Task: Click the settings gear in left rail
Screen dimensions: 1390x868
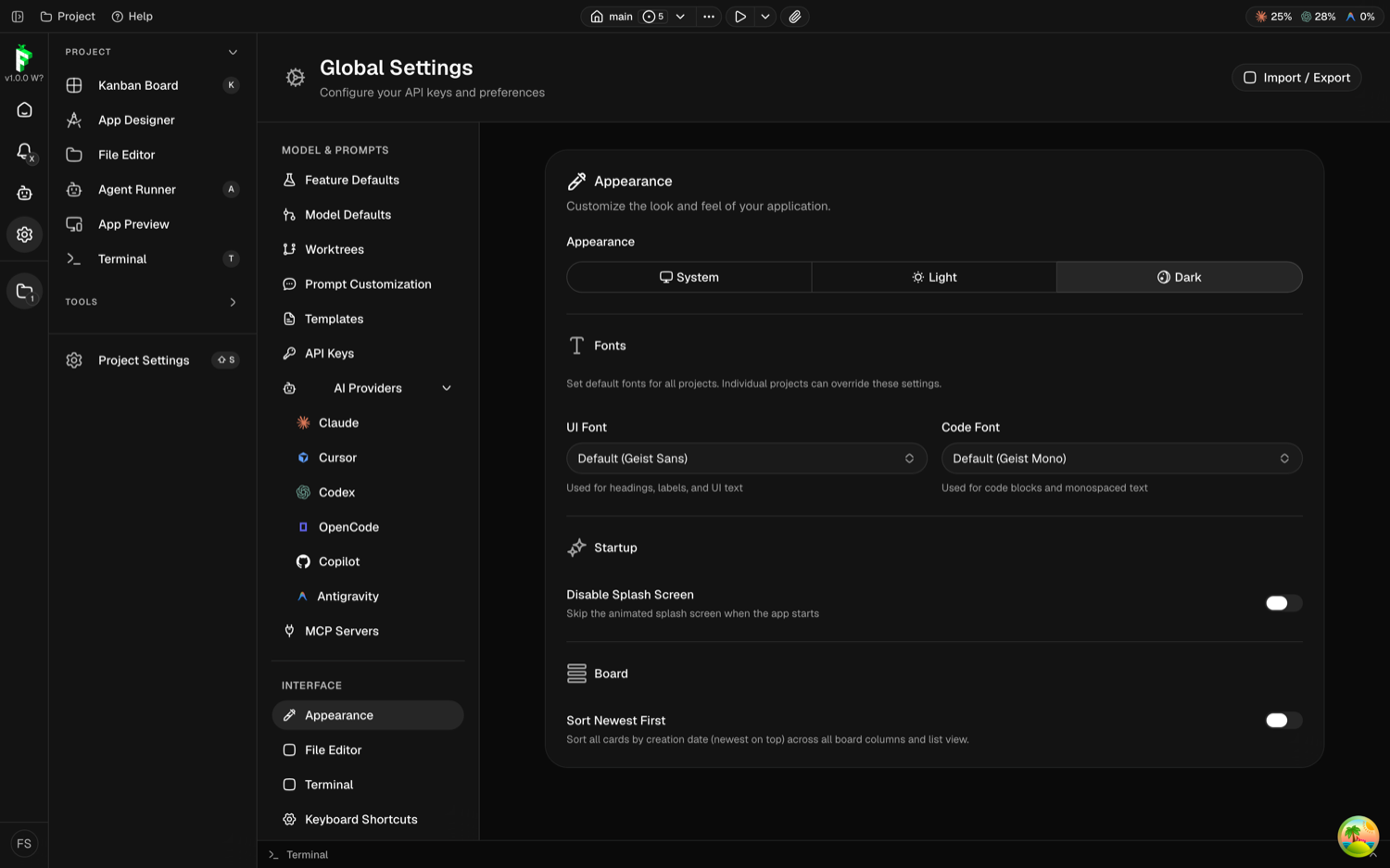Action: pos(25,235)
